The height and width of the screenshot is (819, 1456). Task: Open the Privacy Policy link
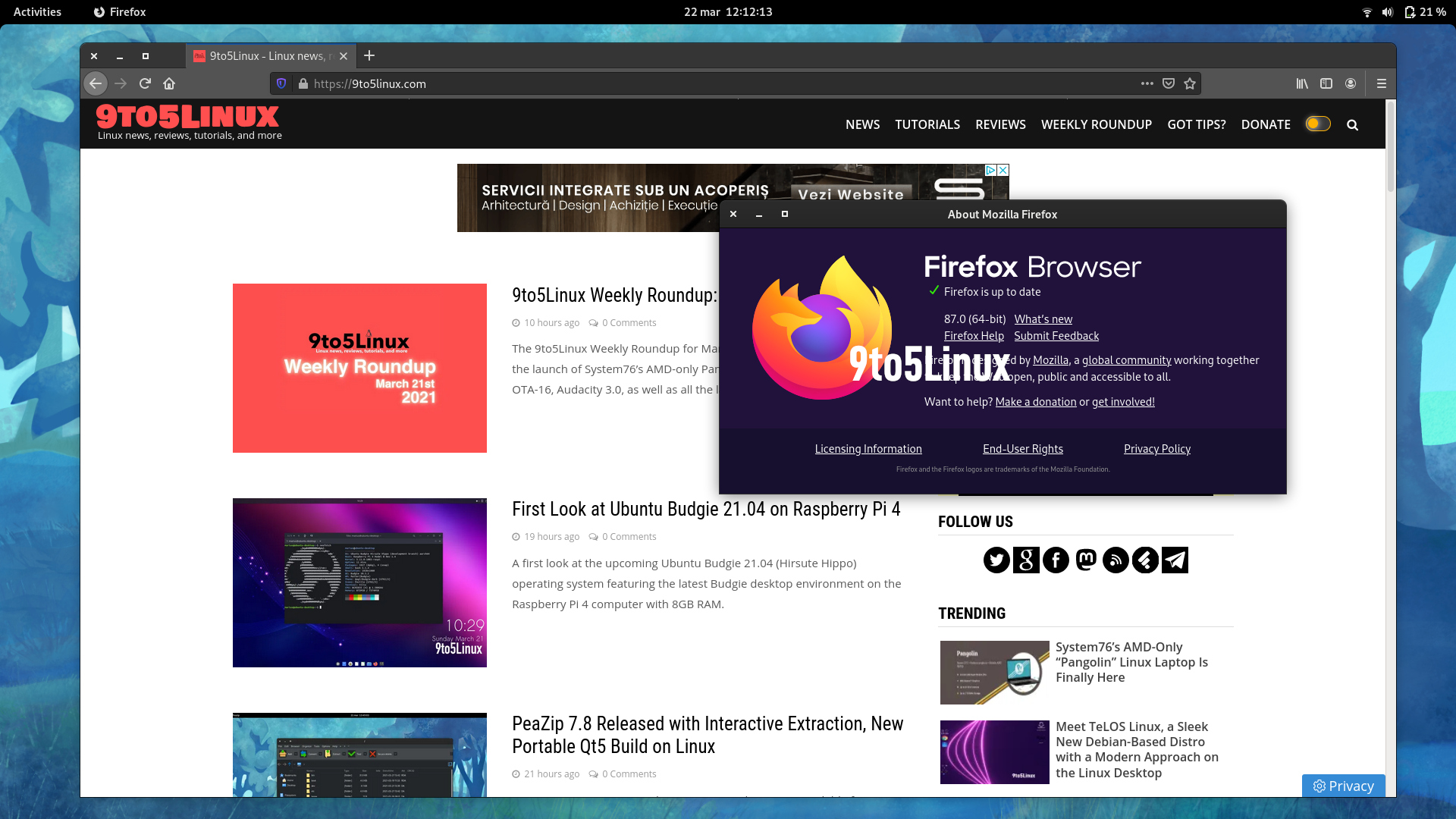(1156, 449)
